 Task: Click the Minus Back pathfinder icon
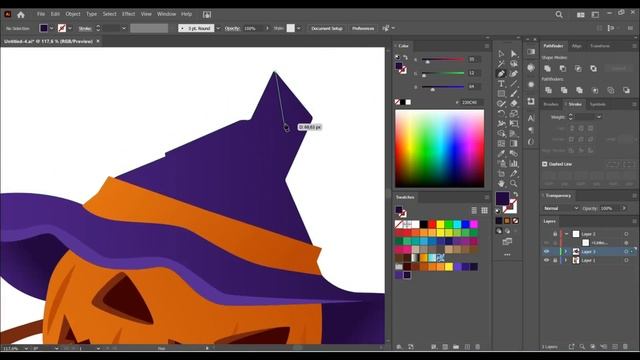tap(626, 90)
